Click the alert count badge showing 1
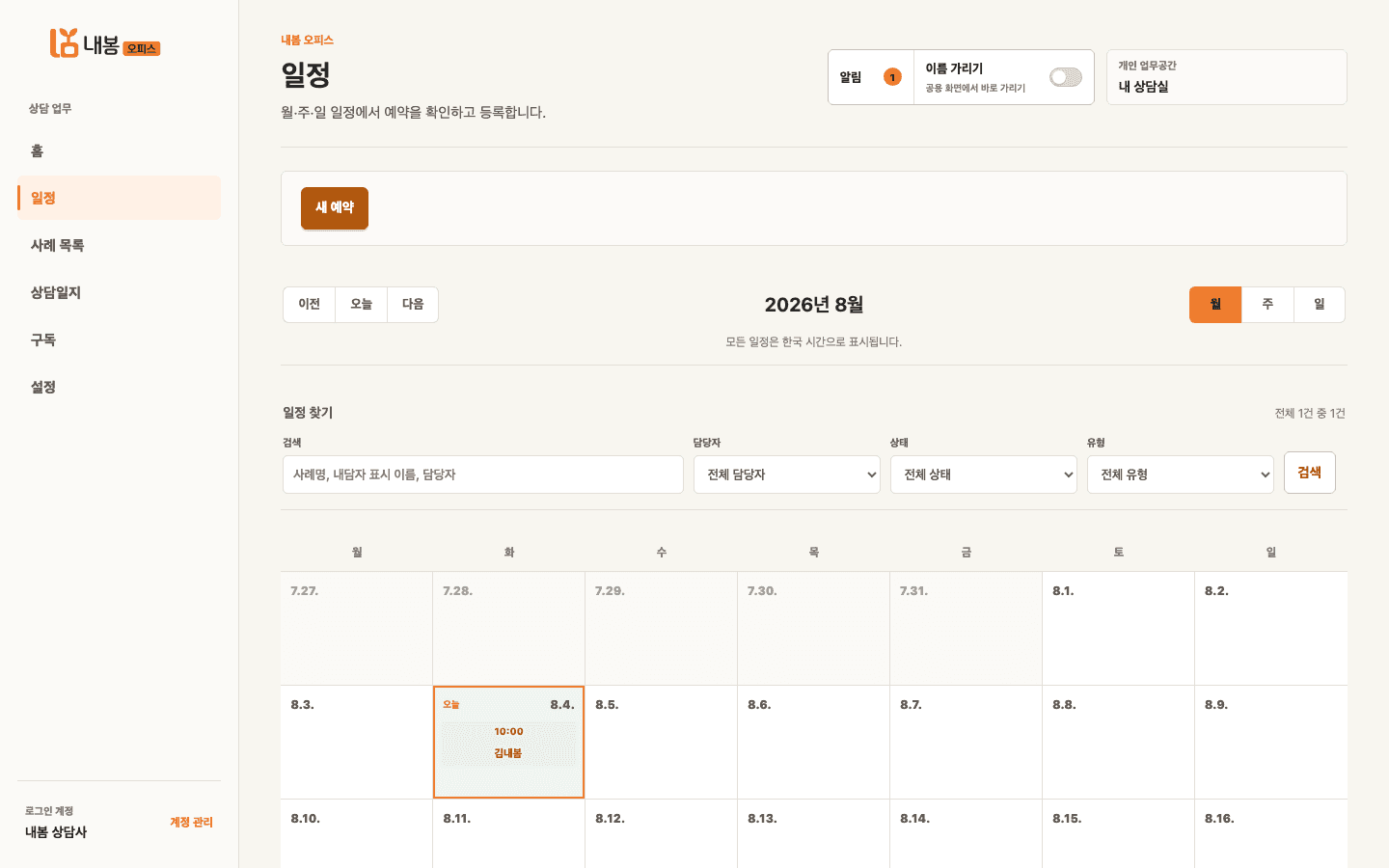Screen dimensions: 1389x868 (892, 77)
